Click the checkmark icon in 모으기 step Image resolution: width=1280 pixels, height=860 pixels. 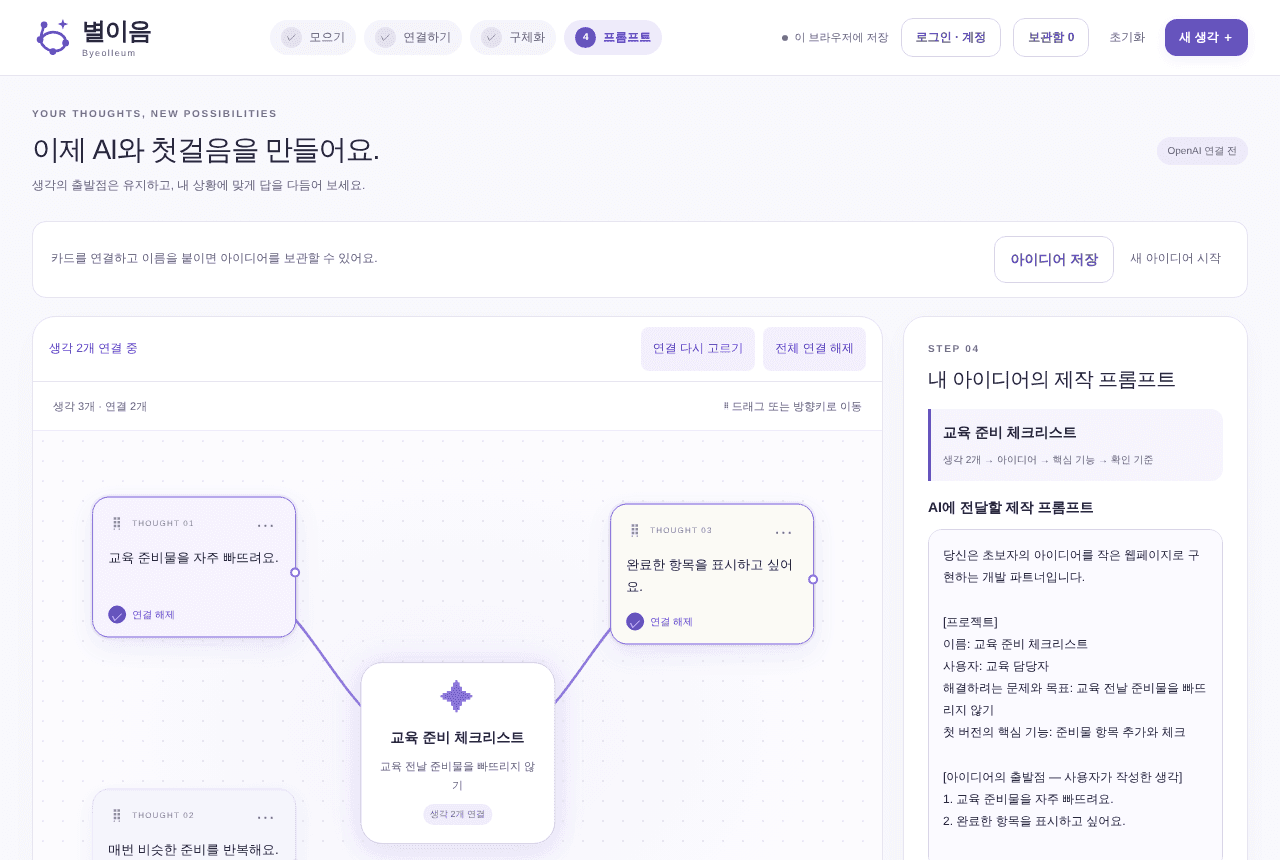292,37
